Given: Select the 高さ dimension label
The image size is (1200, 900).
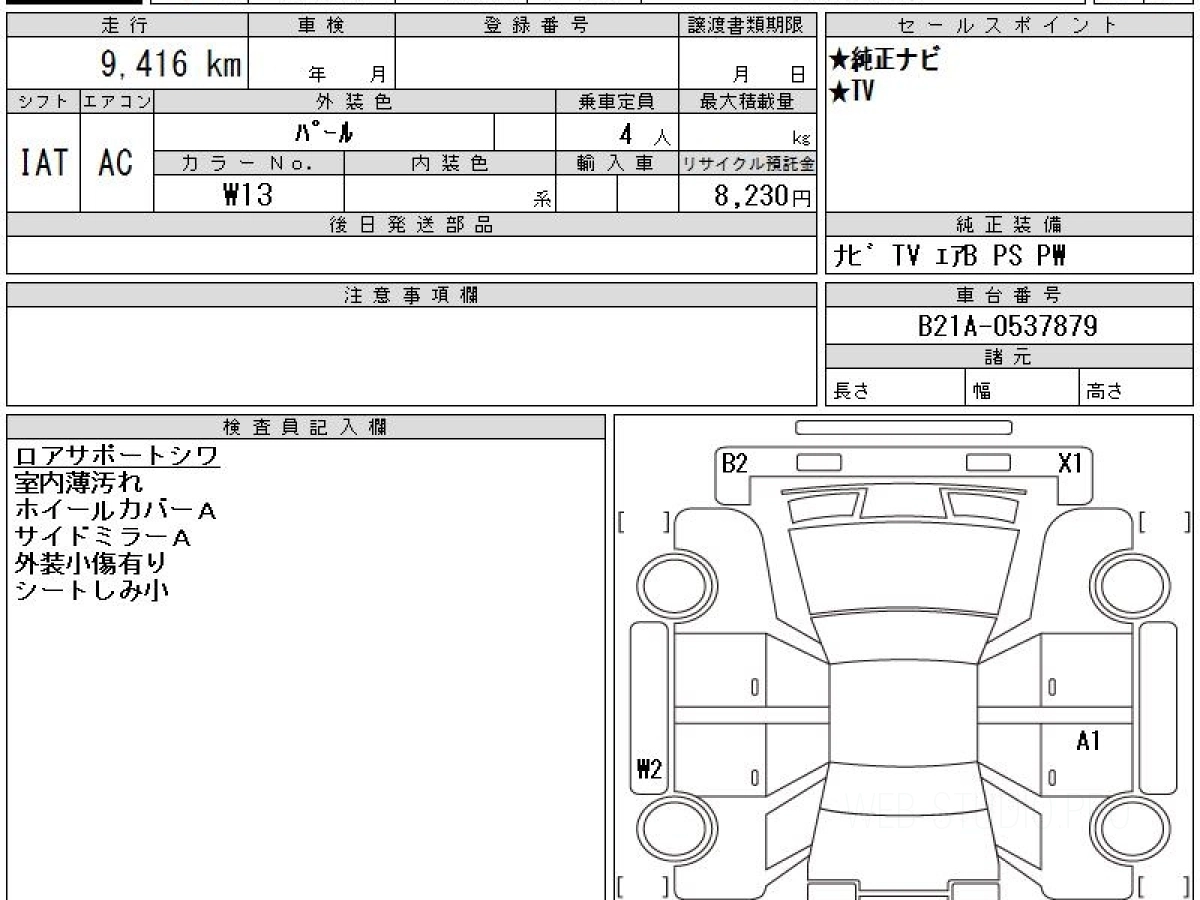Looking at the screenshot, I should [1105, 391].
